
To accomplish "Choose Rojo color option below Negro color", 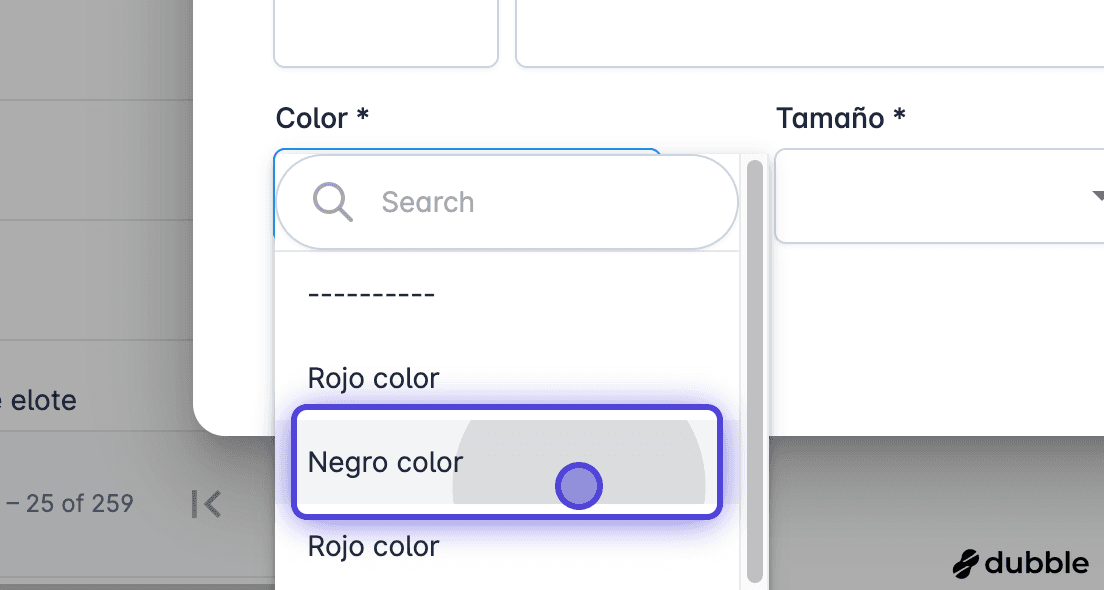I will point(507,546).
